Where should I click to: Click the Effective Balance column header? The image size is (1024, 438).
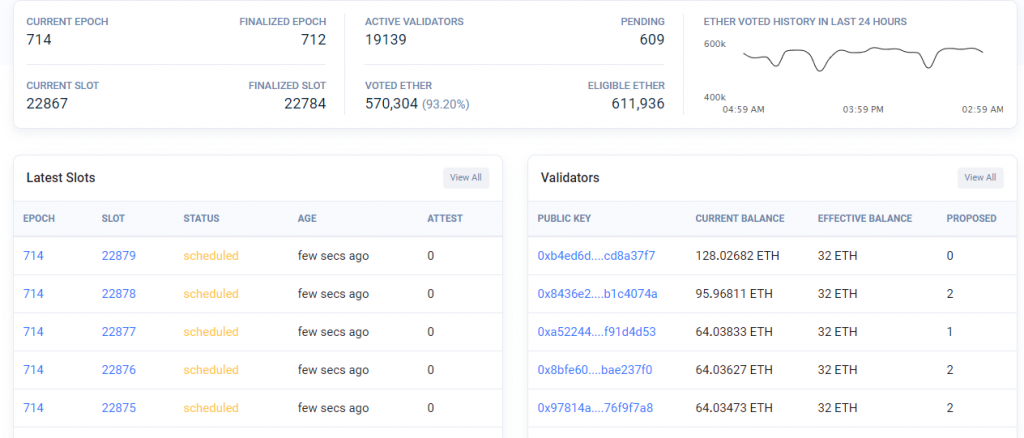tap(864, 218)
